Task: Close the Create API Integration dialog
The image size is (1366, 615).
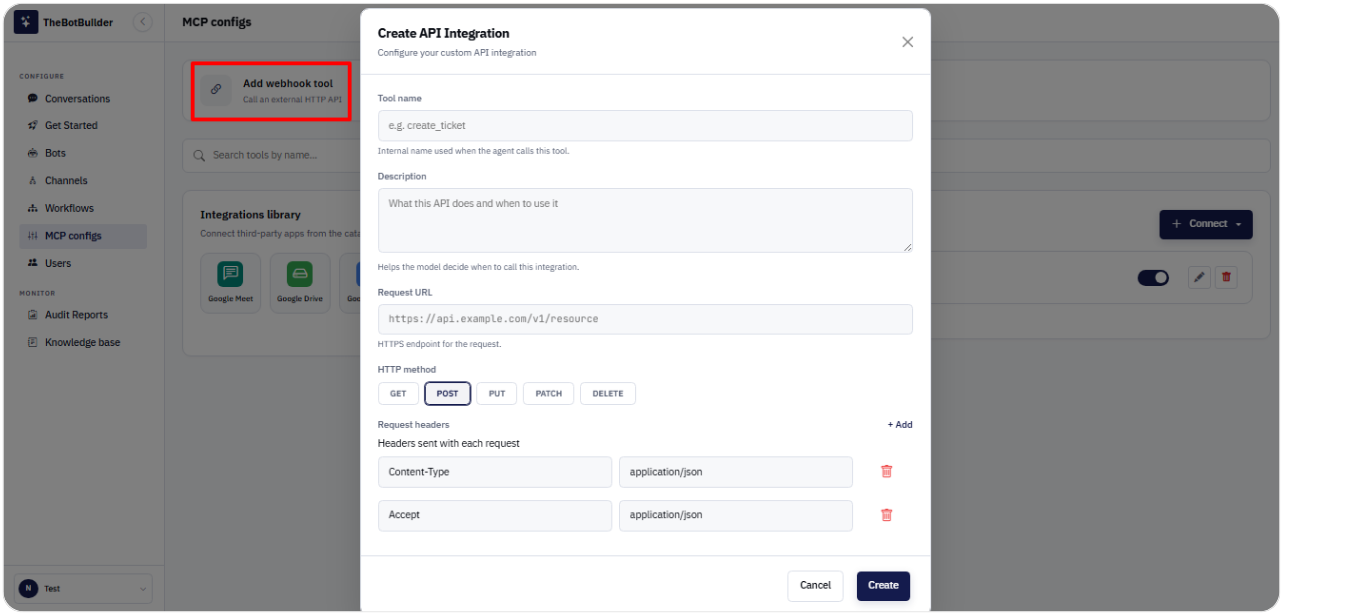Action: (x=908, y=42)
